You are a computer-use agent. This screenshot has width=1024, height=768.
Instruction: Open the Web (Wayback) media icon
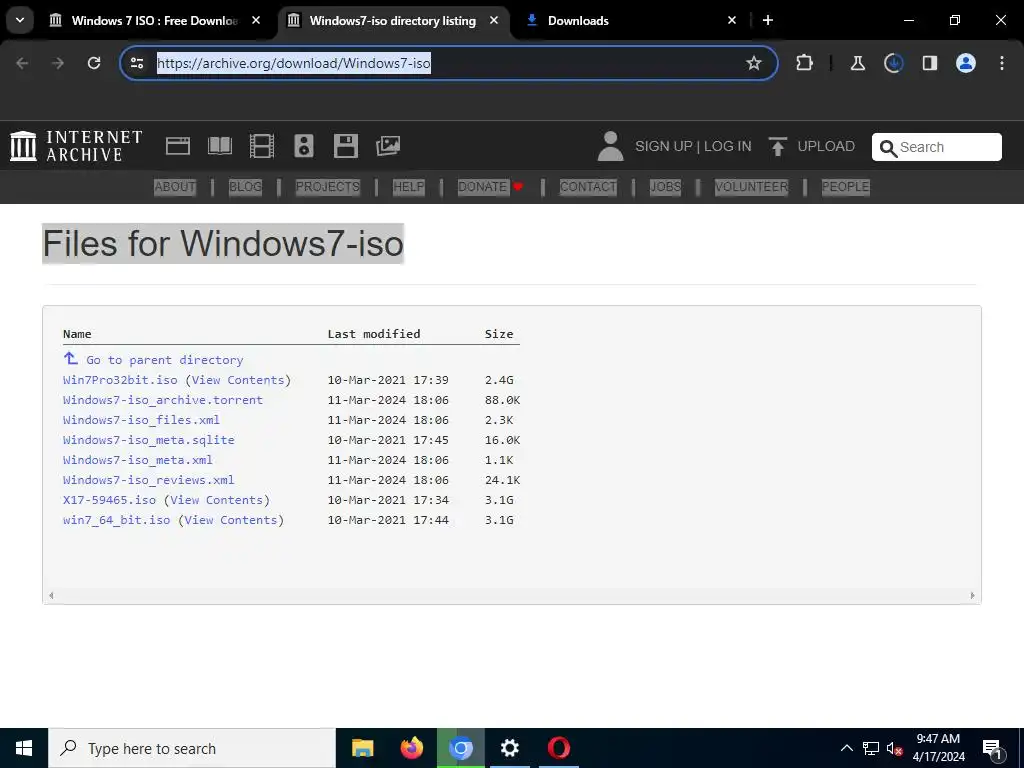178,146
